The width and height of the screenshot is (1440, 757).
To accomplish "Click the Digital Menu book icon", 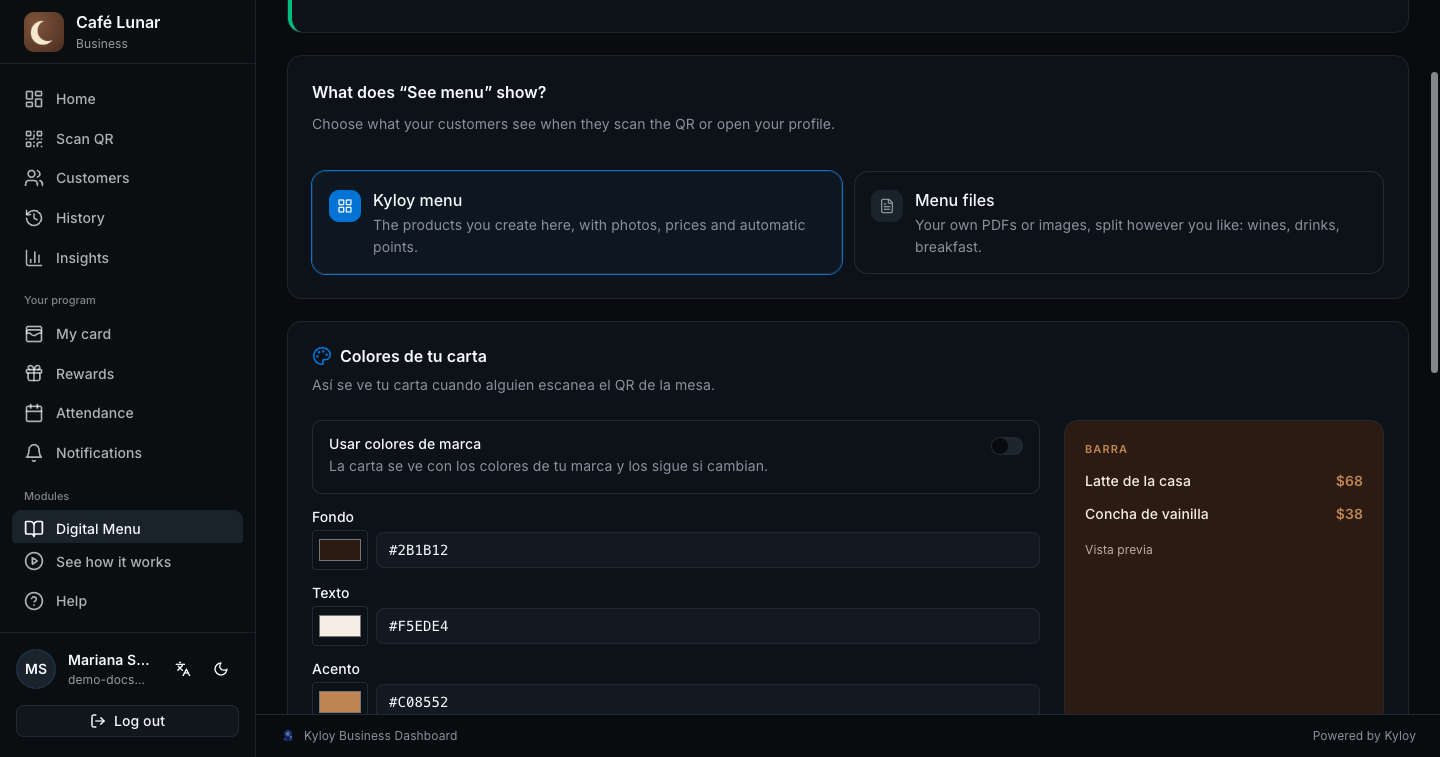I will click(x=34, y=529).
